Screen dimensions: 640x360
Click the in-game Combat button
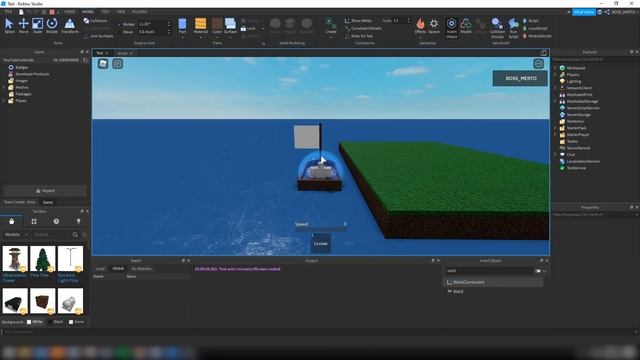pos(320,243)
